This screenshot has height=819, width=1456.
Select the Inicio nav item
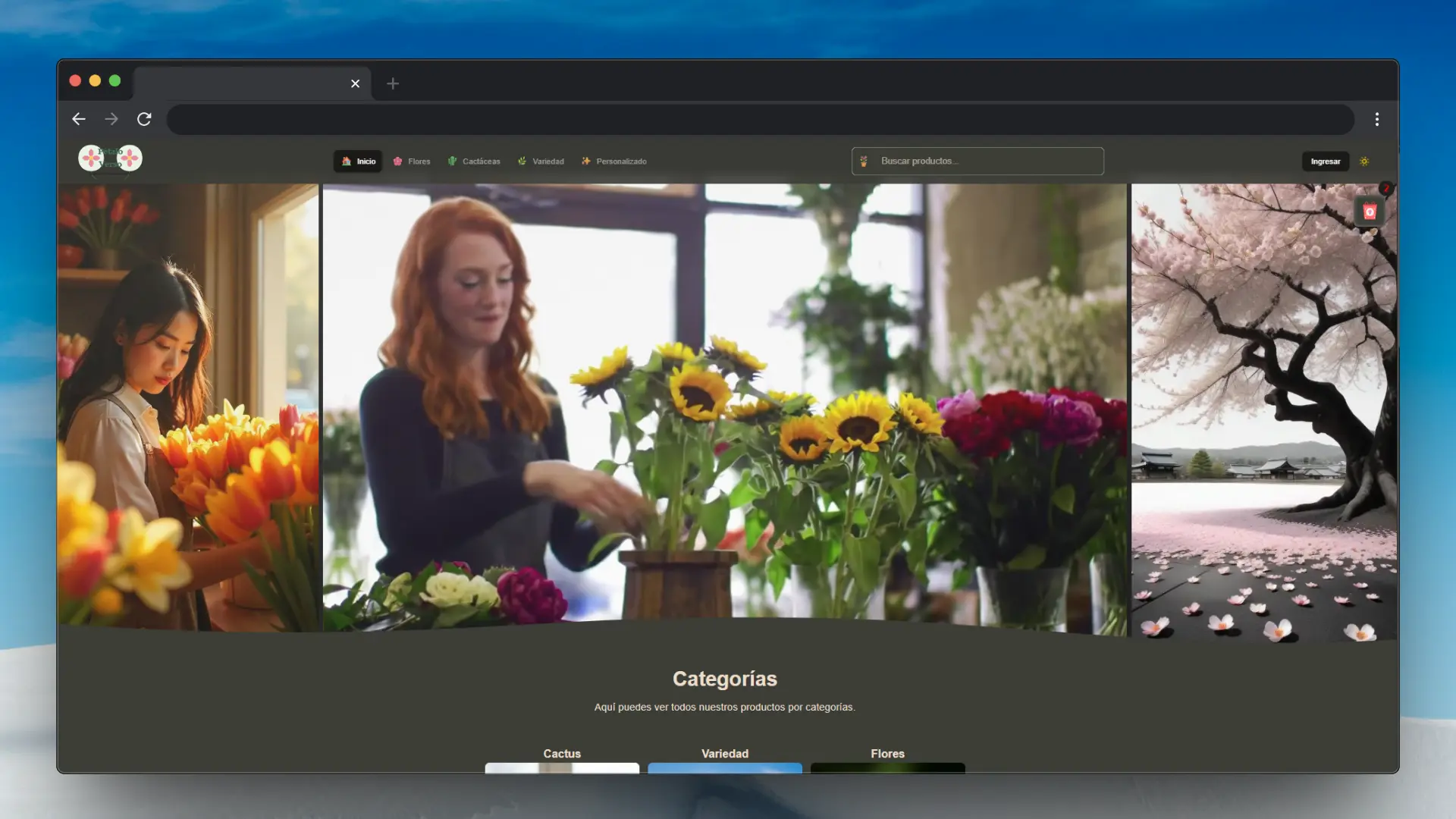coord(358,162)
